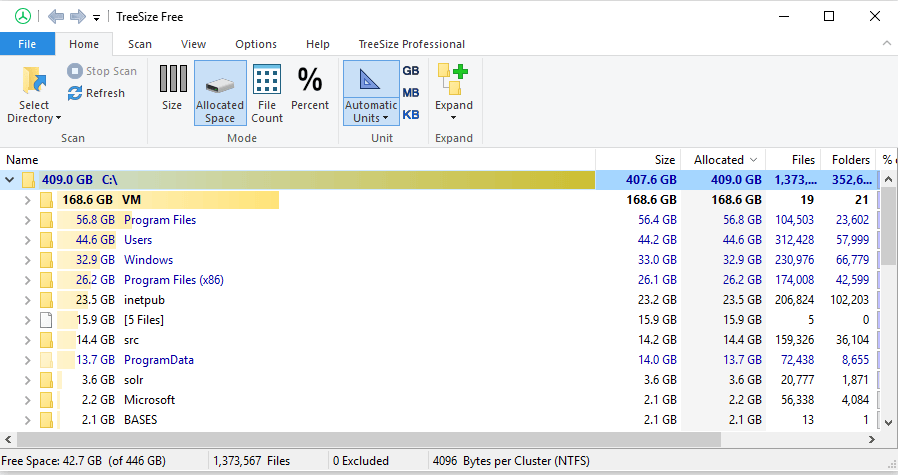Viewport: 898px width, 475px height.
Task: Open the TreeSize Professional tab
Action: [411, 44]
